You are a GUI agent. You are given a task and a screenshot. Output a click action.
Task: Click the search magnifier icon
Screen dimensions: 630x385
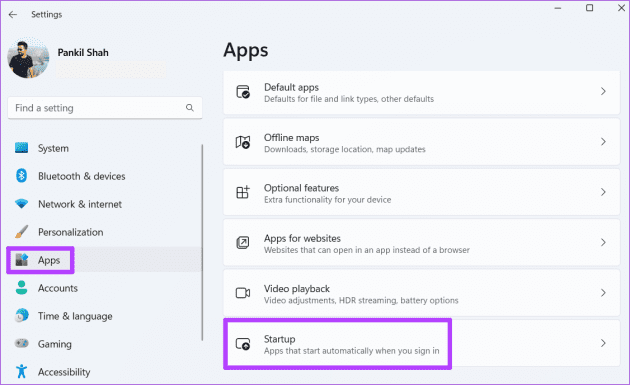190,108
